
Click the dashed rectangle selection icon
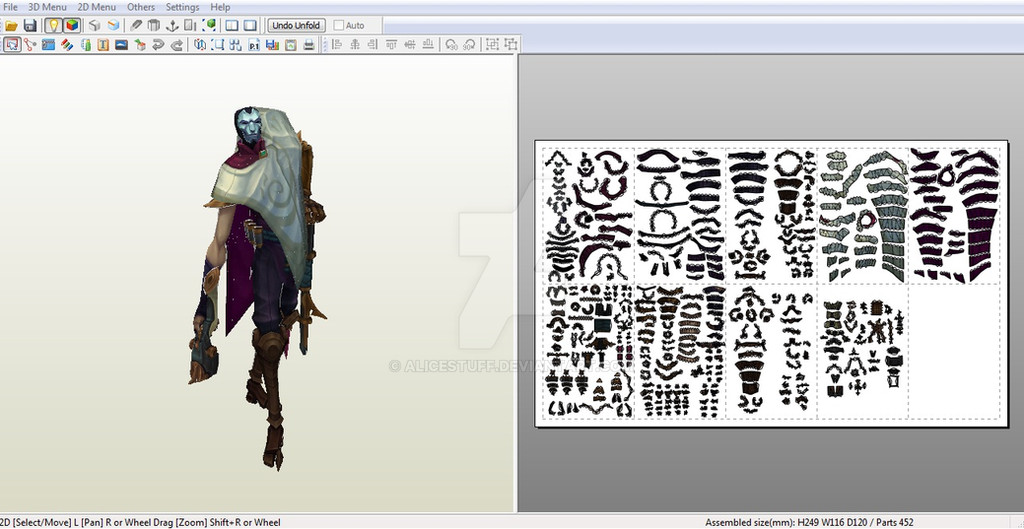[218, 44]
